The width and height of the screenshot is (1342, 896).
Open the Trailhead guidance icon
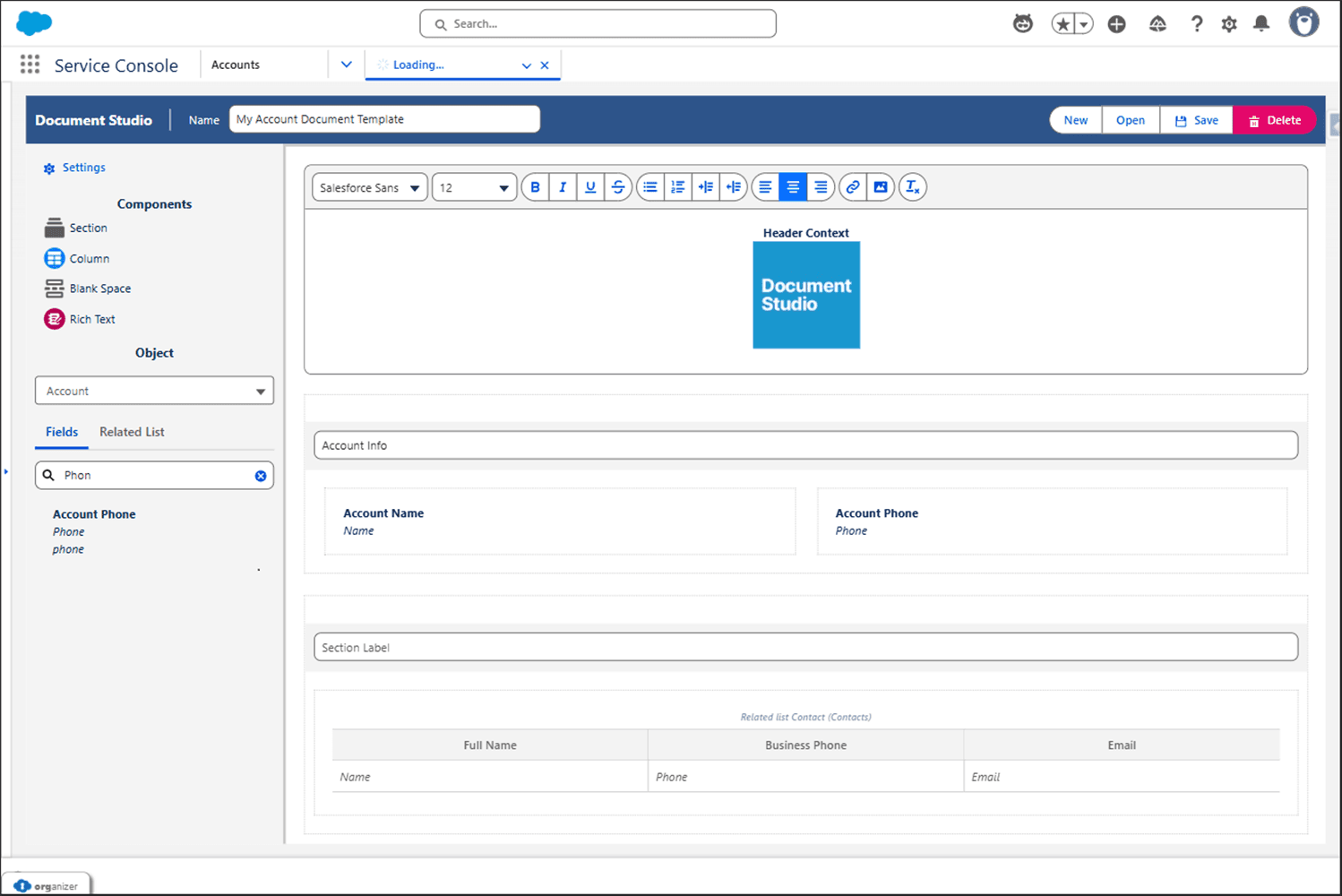[x=1157, y=24]
